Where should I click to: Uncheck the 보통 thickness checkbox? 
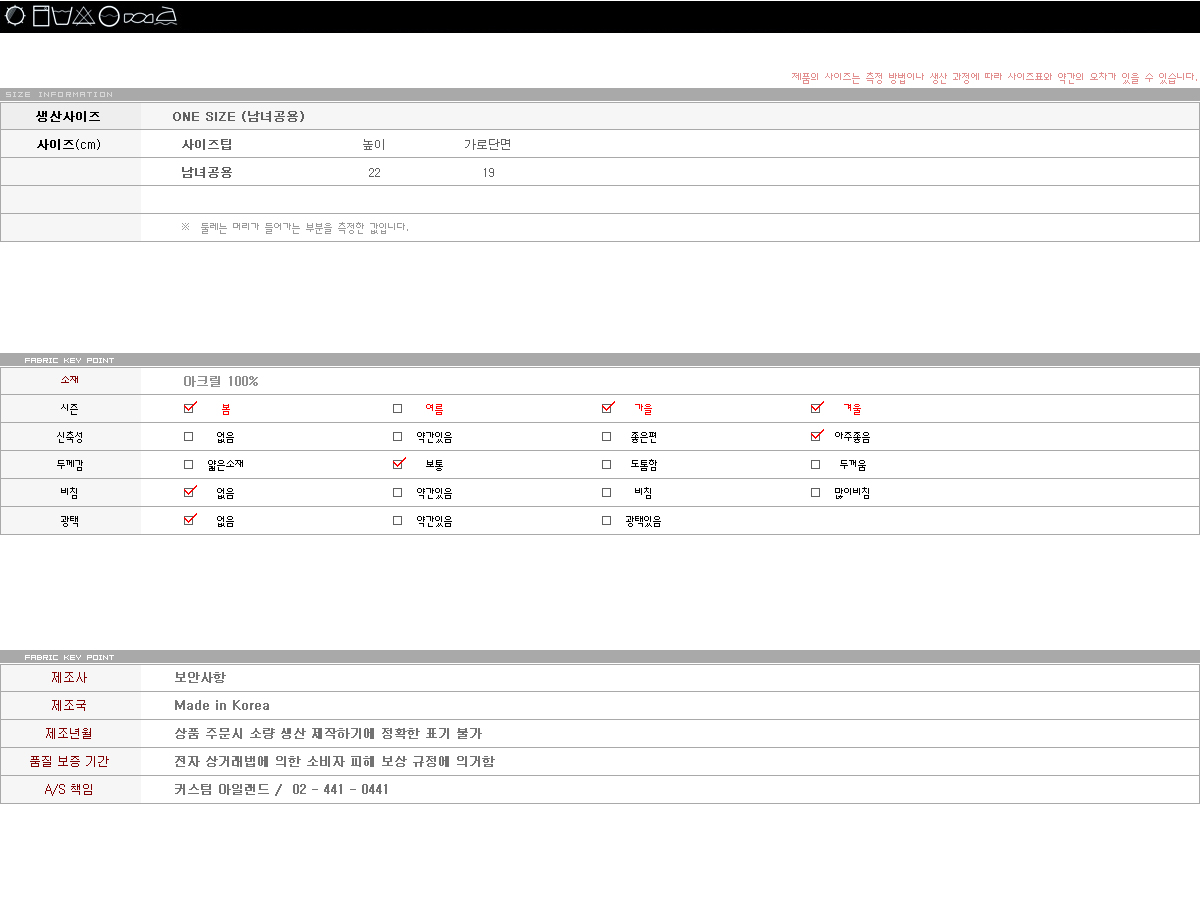[398, 464]
